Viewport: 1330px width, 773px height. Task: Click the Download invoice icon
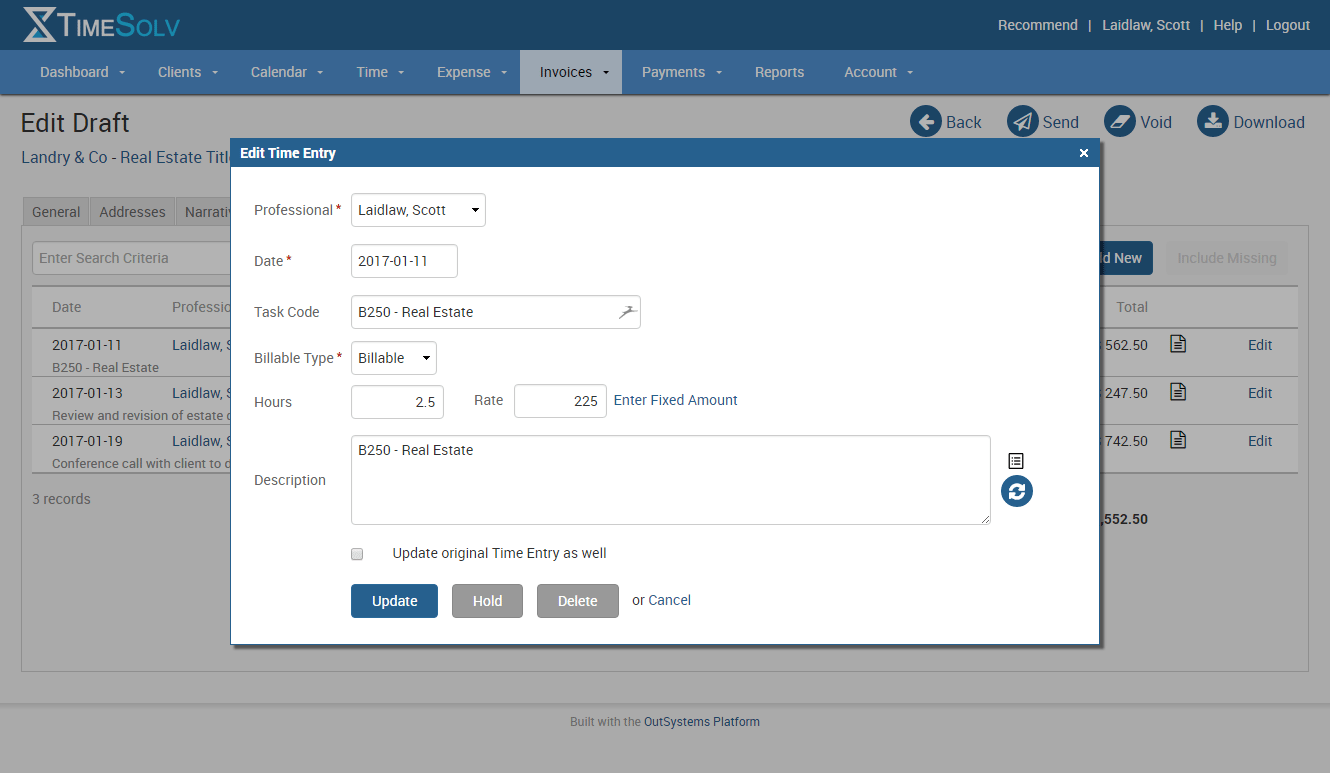[1212, 122]
